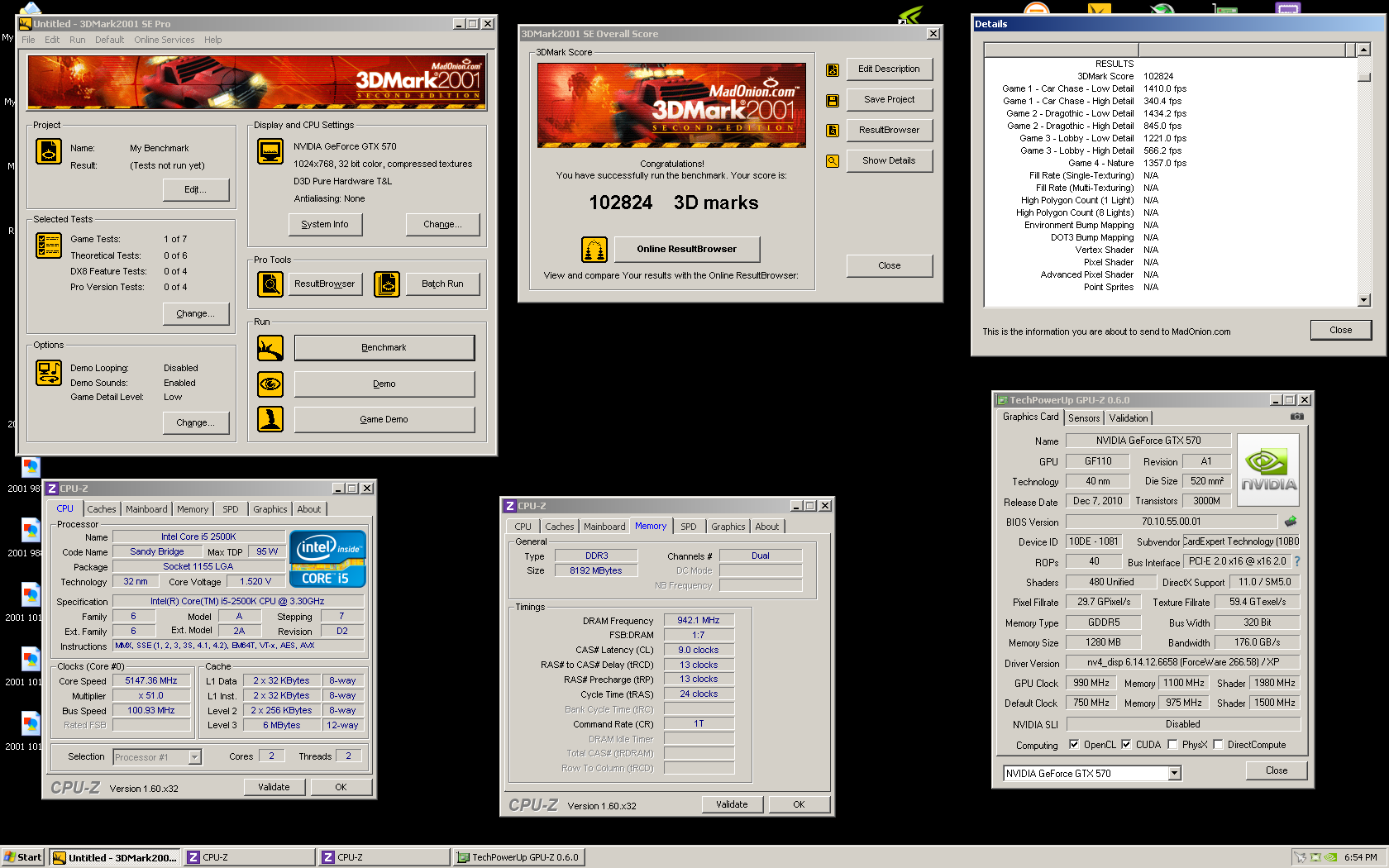Screen dimensions: 1389x868
Task: Click the Show Details button
Action: click(x=890, y=160)
